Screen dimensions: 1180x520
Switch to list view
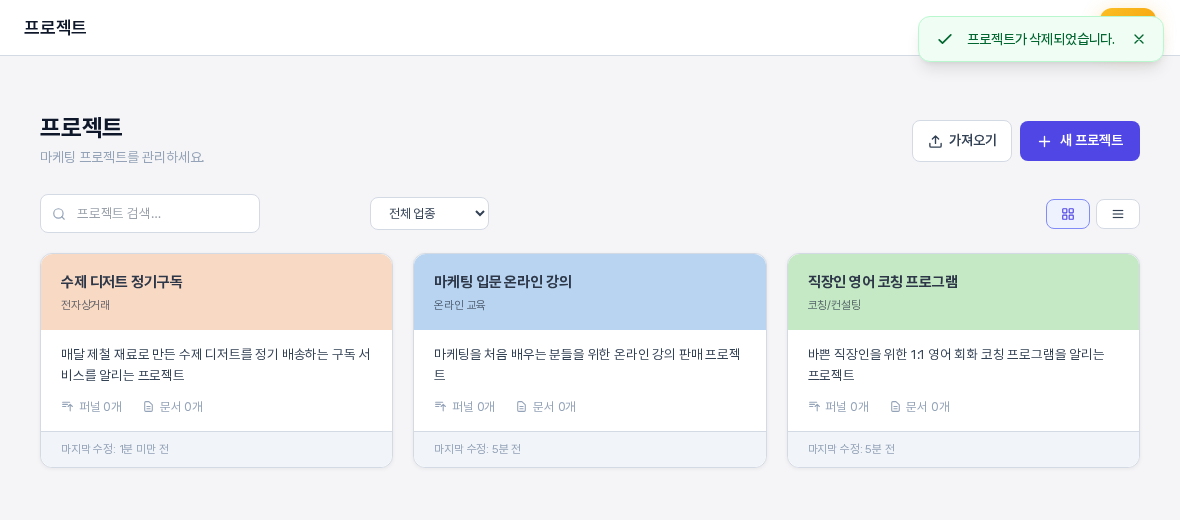[x=1118, y=214]
